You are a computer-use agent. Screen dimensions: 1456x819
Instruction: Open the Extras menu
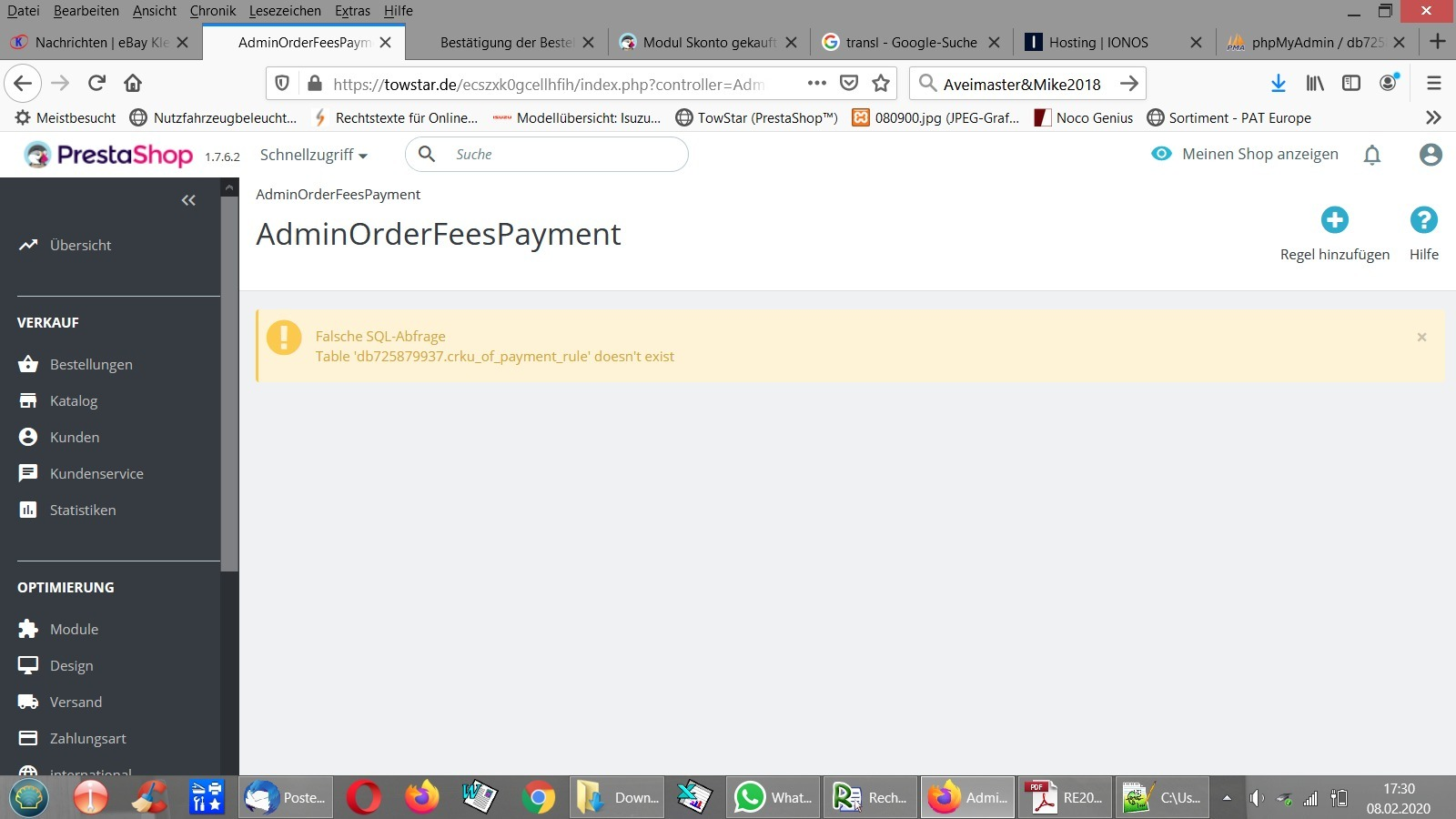pyautogui.click(x=352, y=11)
